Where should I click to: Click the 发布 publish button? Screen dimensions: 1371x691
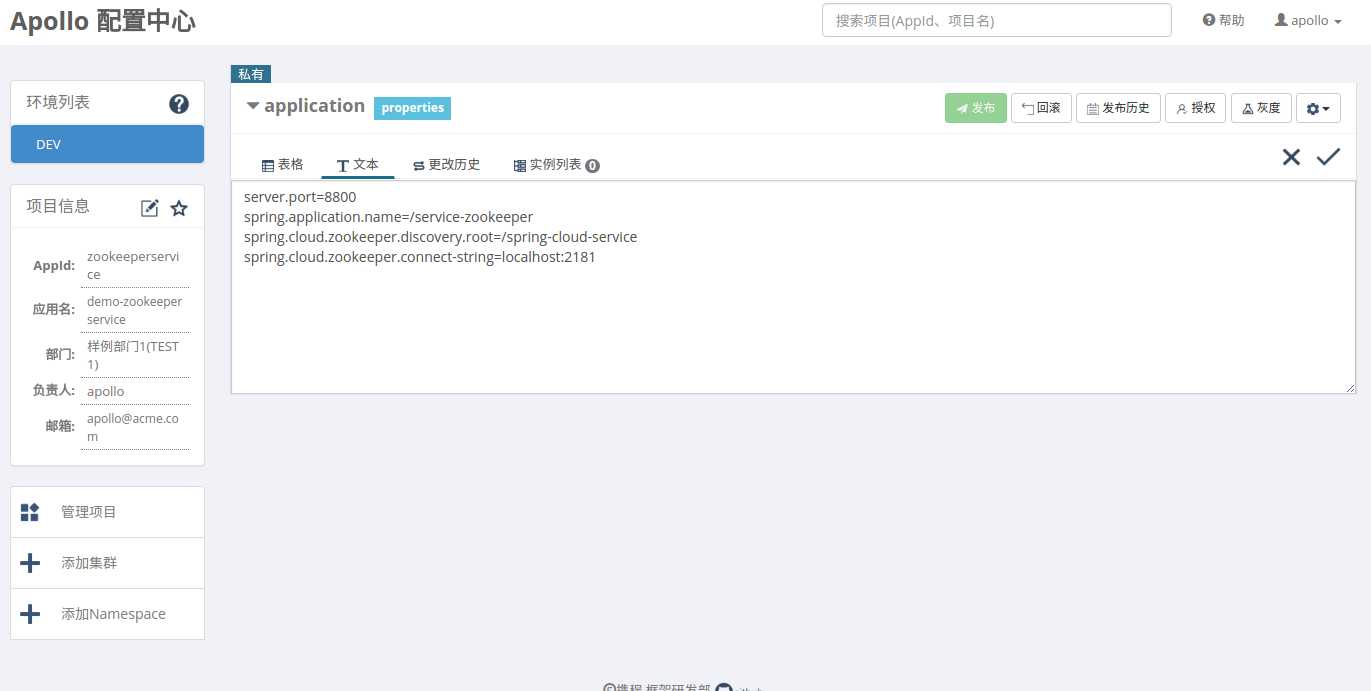point(975,108)
